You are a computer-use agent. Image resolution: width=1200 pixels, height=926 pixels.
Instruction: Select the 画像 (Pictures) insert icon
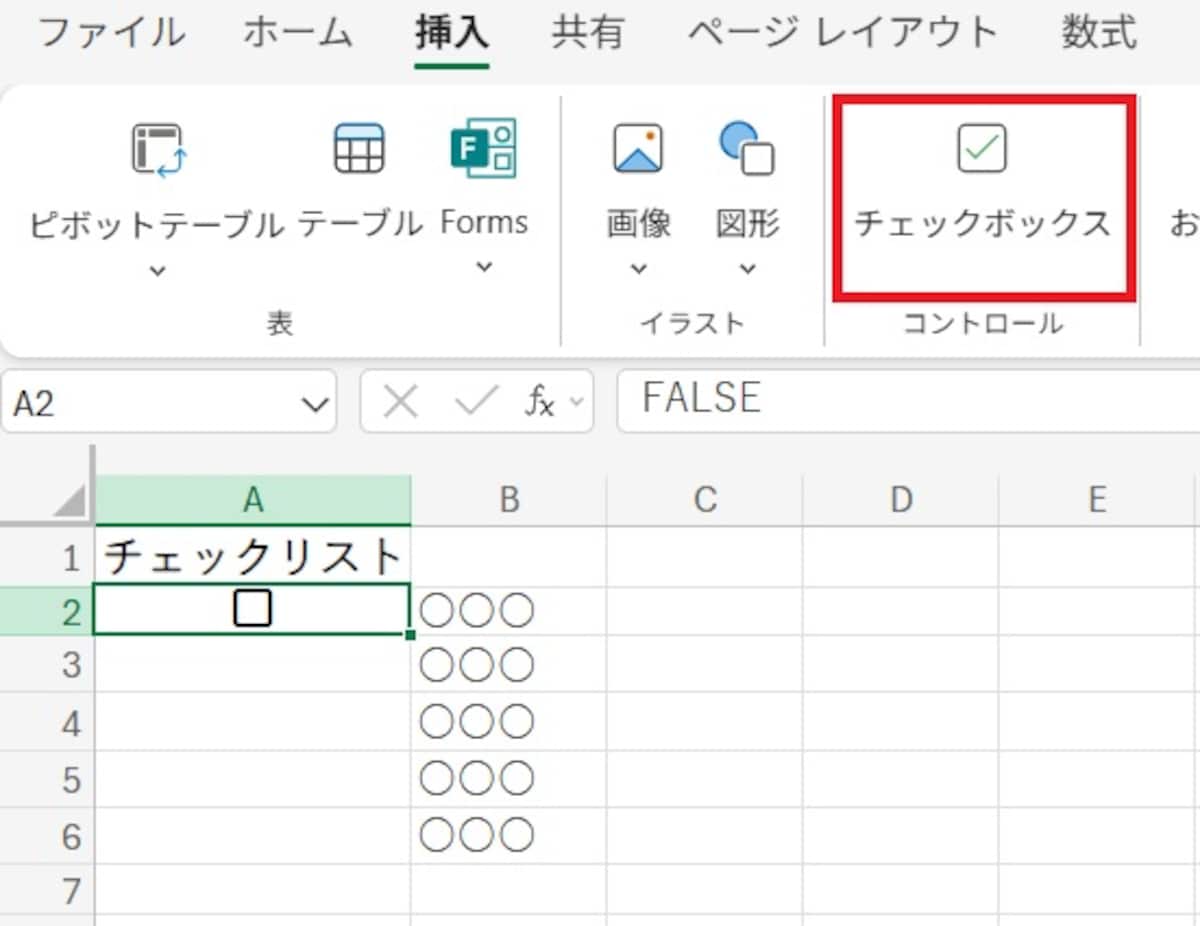coord(637,148)
